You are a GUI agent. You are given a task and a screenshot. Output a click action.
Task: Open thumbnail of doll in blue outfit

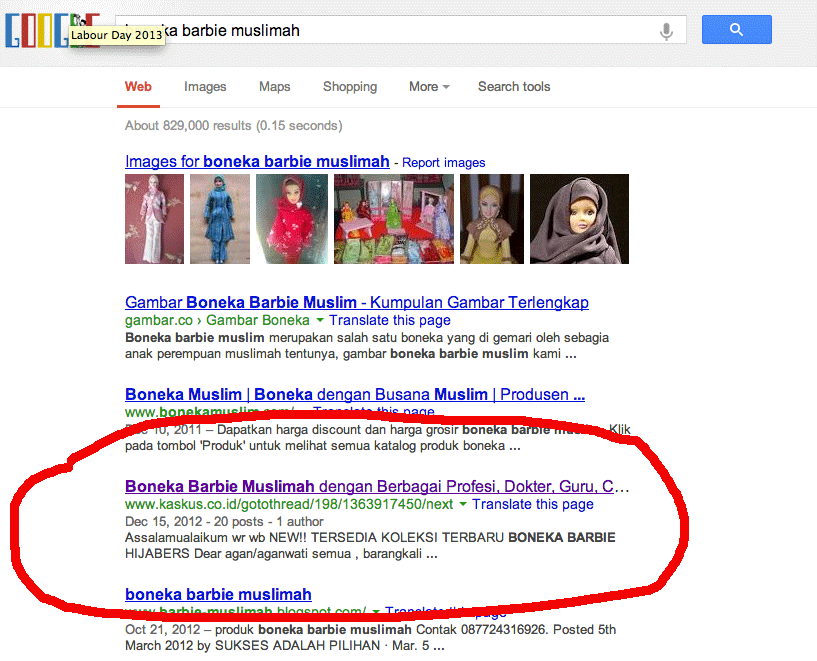tap(220, 219)
